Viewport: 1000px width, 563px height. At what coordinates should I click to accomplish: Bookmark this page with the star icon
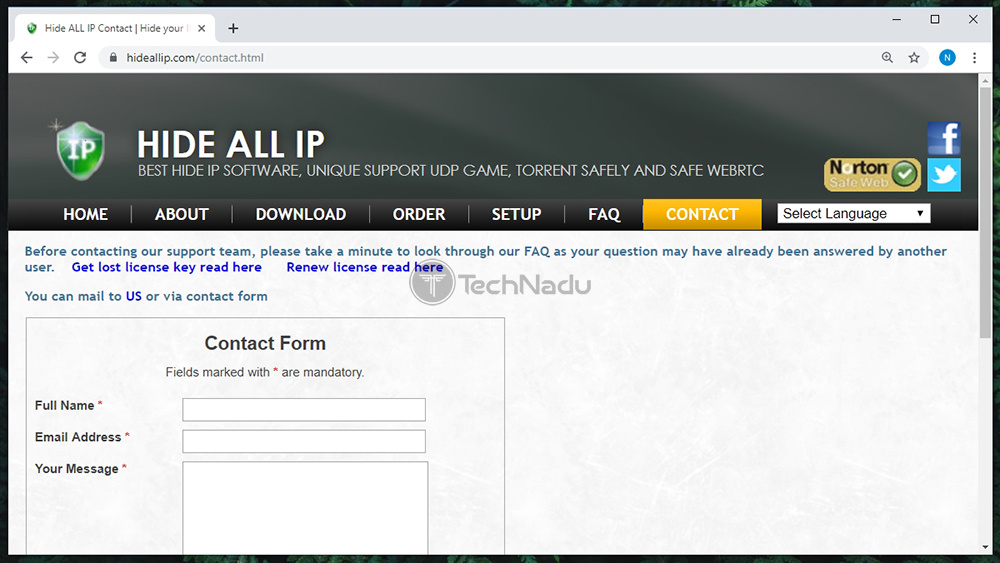914,57
